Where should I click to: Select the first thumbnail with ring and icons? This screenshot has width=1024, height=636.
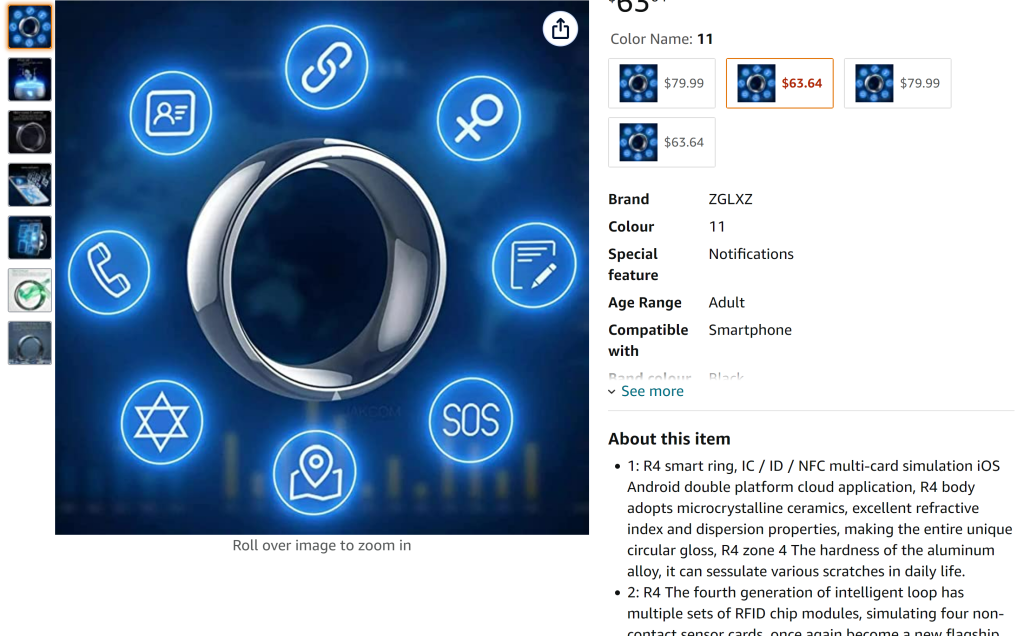coord(30,27)
